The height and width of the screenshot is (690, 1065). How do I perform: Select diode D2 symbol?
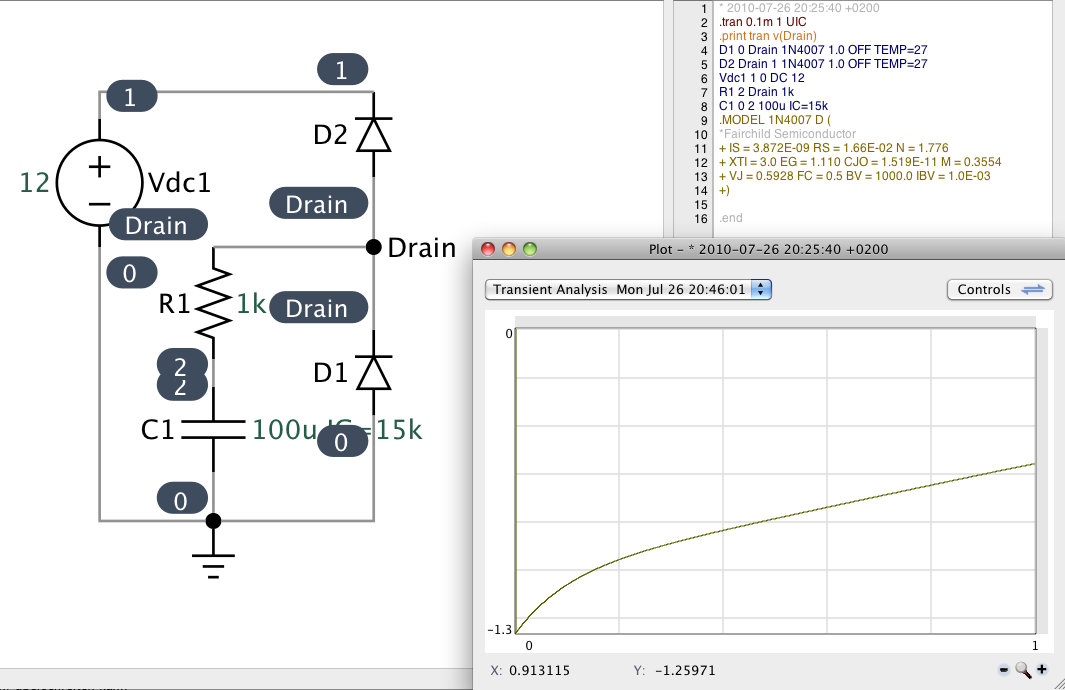(x=374, y=134)
